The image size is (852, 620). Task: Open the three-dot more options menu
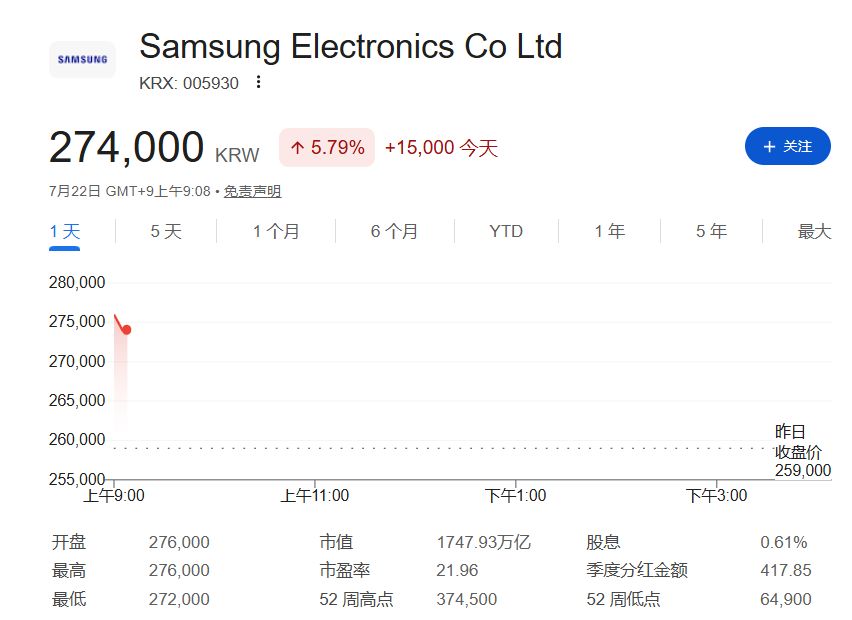tap(259, 82)
